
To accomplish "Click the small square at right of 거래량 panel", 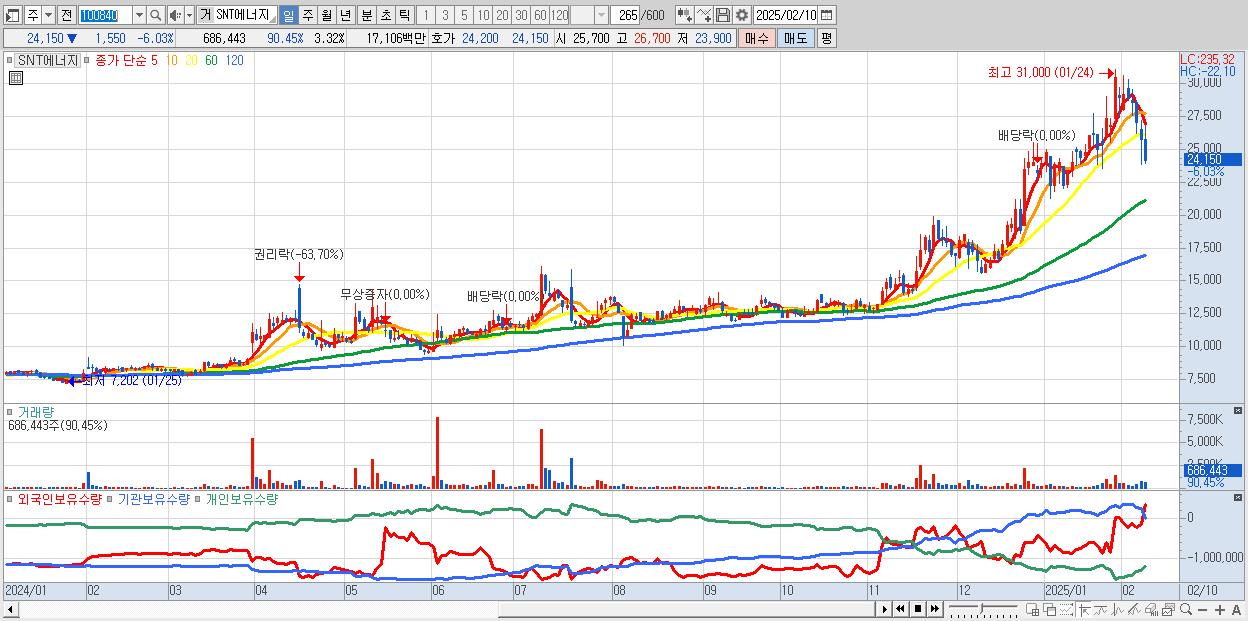I will (x=1238, y=411).
